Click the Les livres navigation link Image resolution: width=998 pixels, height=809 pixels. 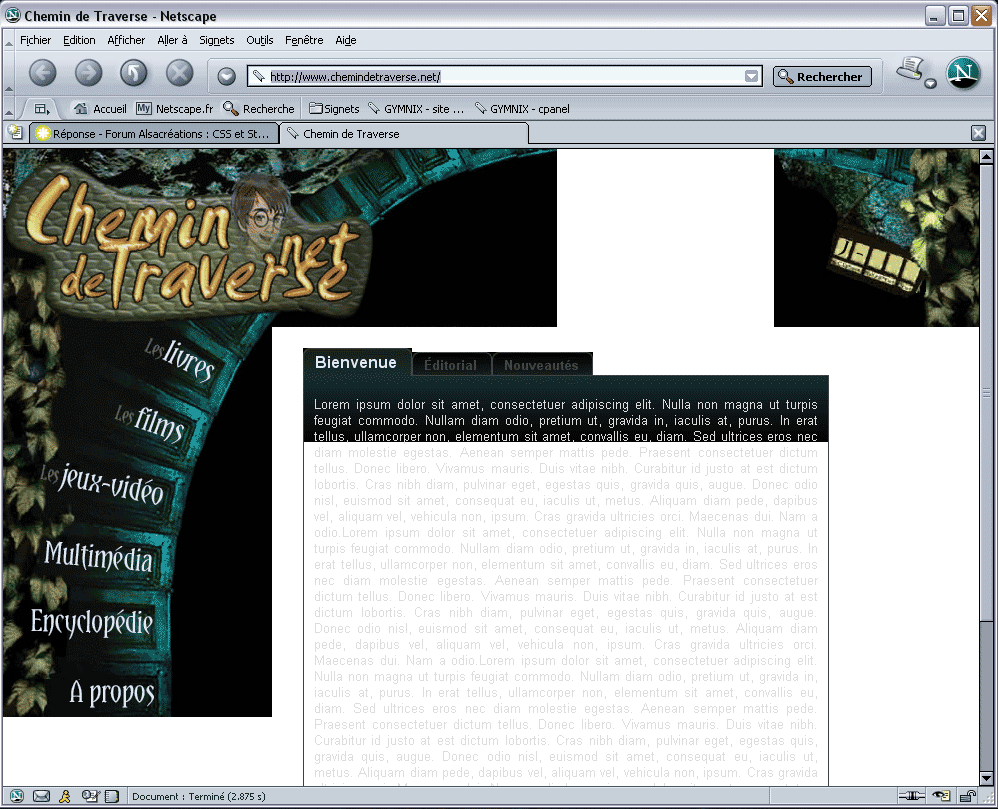[179, 359]
